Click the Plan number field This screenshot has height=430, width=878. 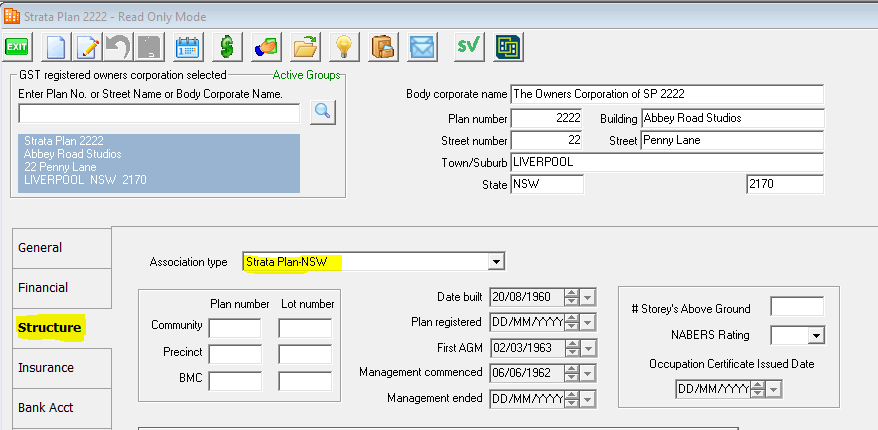pyautogui.click(x=547, y=119)
